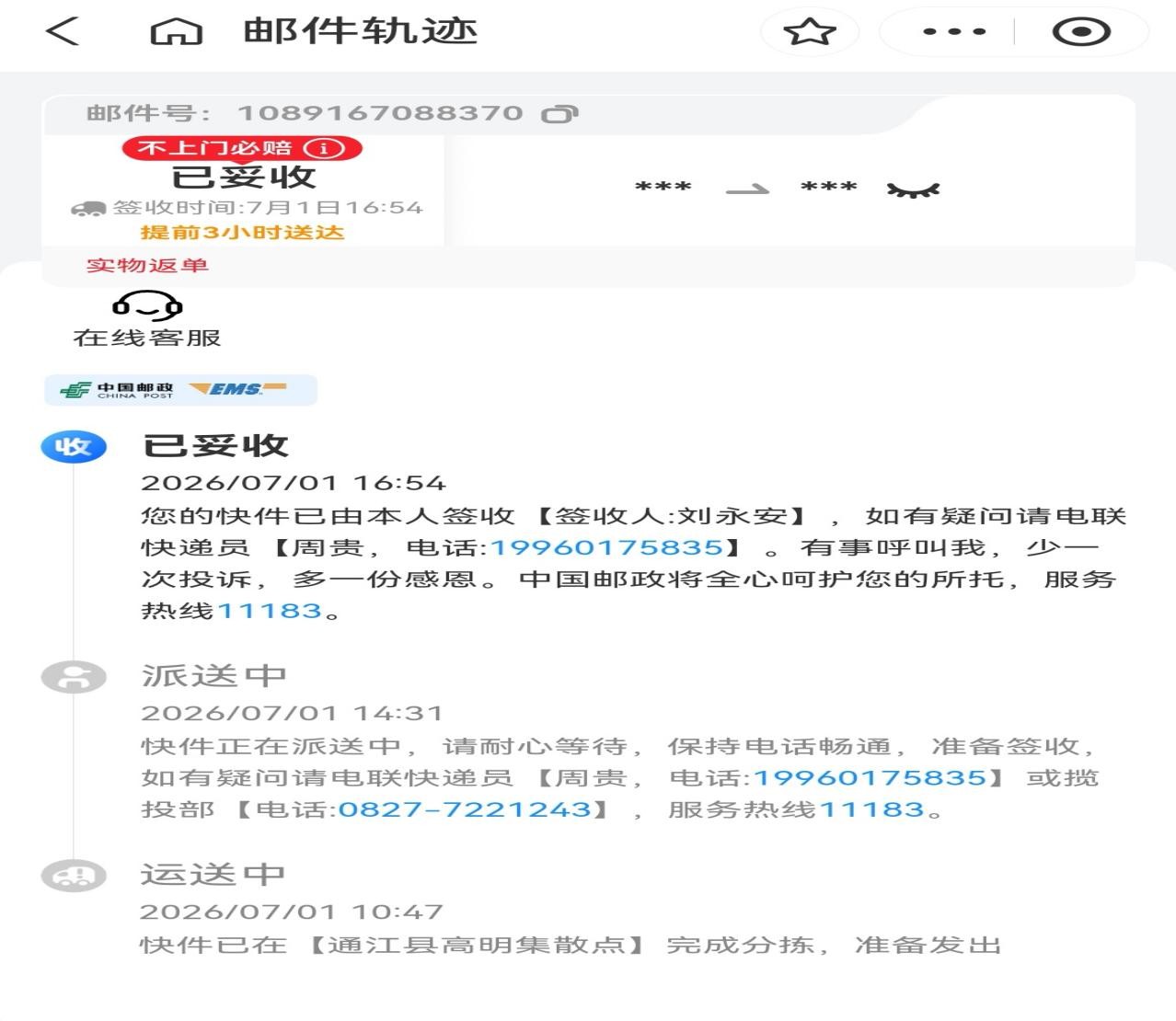The width and height of the screenshot is (1176, 1021).
Task: Go back using the left arrow
Action: (63, 31)
